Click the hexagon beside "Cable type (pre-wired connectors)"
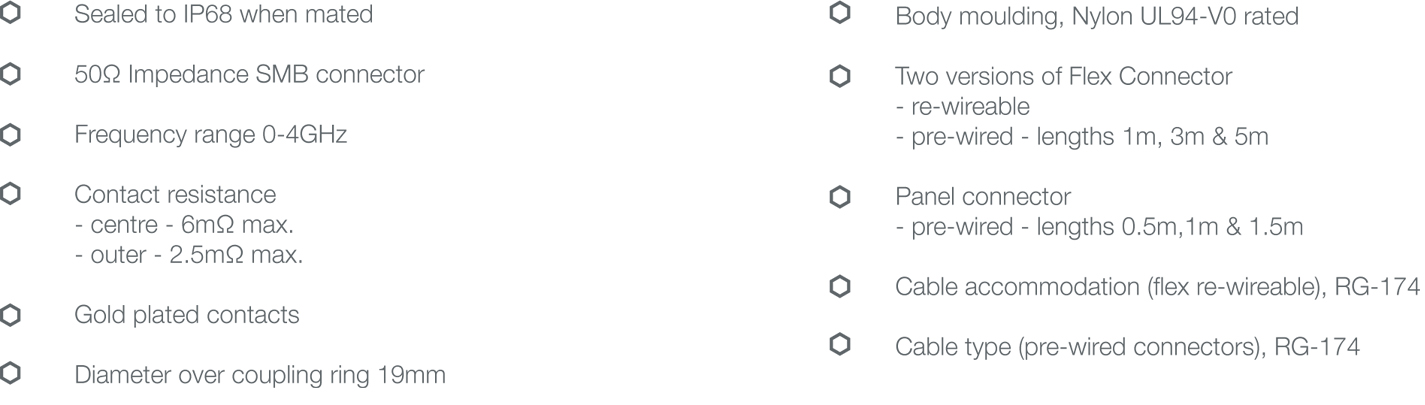The height and width of the screenshot is (405, 1425). tap(841, 346)
